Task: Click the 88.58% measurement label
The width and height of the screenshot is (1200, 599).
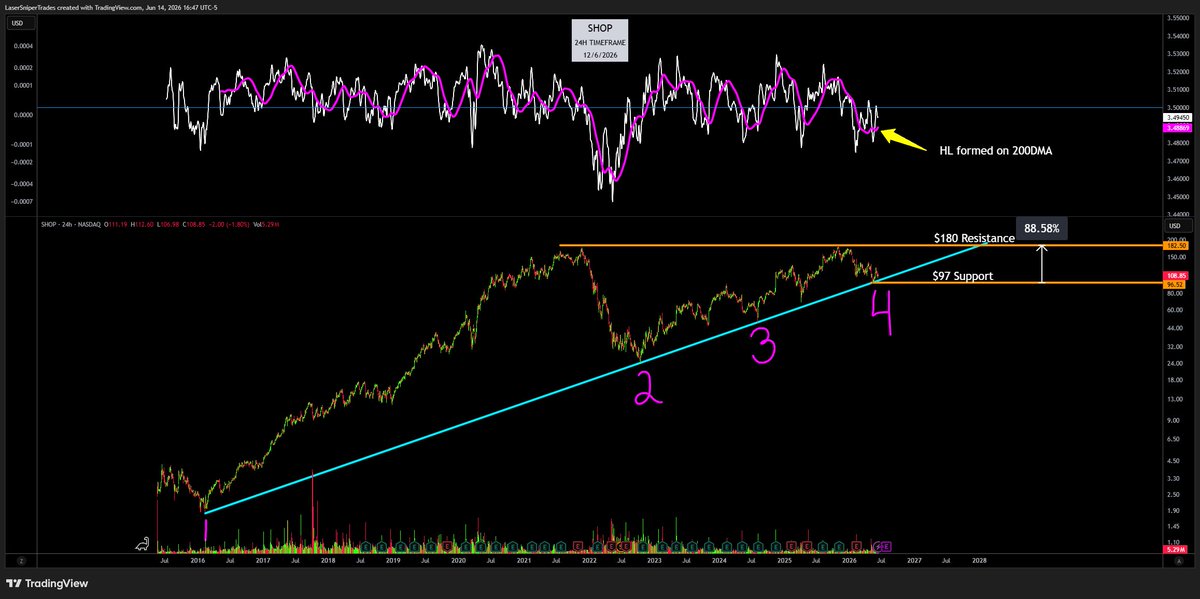Action: [x=1042, y=228]
